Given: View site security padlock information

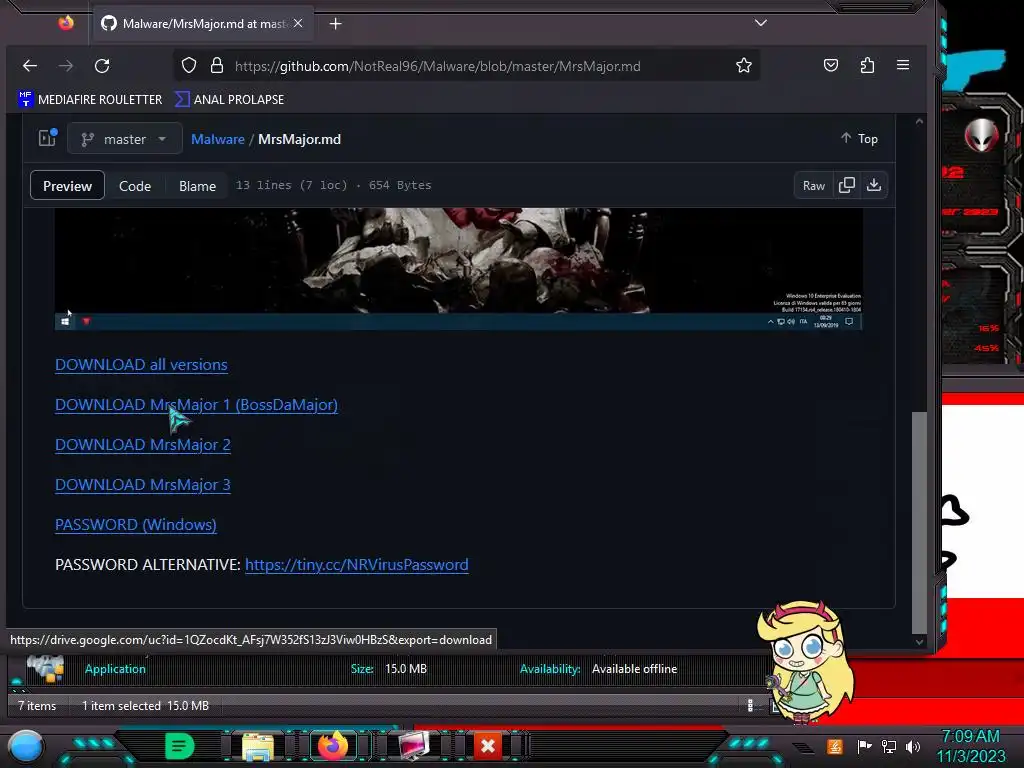Looking at the screenshot, I should click(217, 65).
